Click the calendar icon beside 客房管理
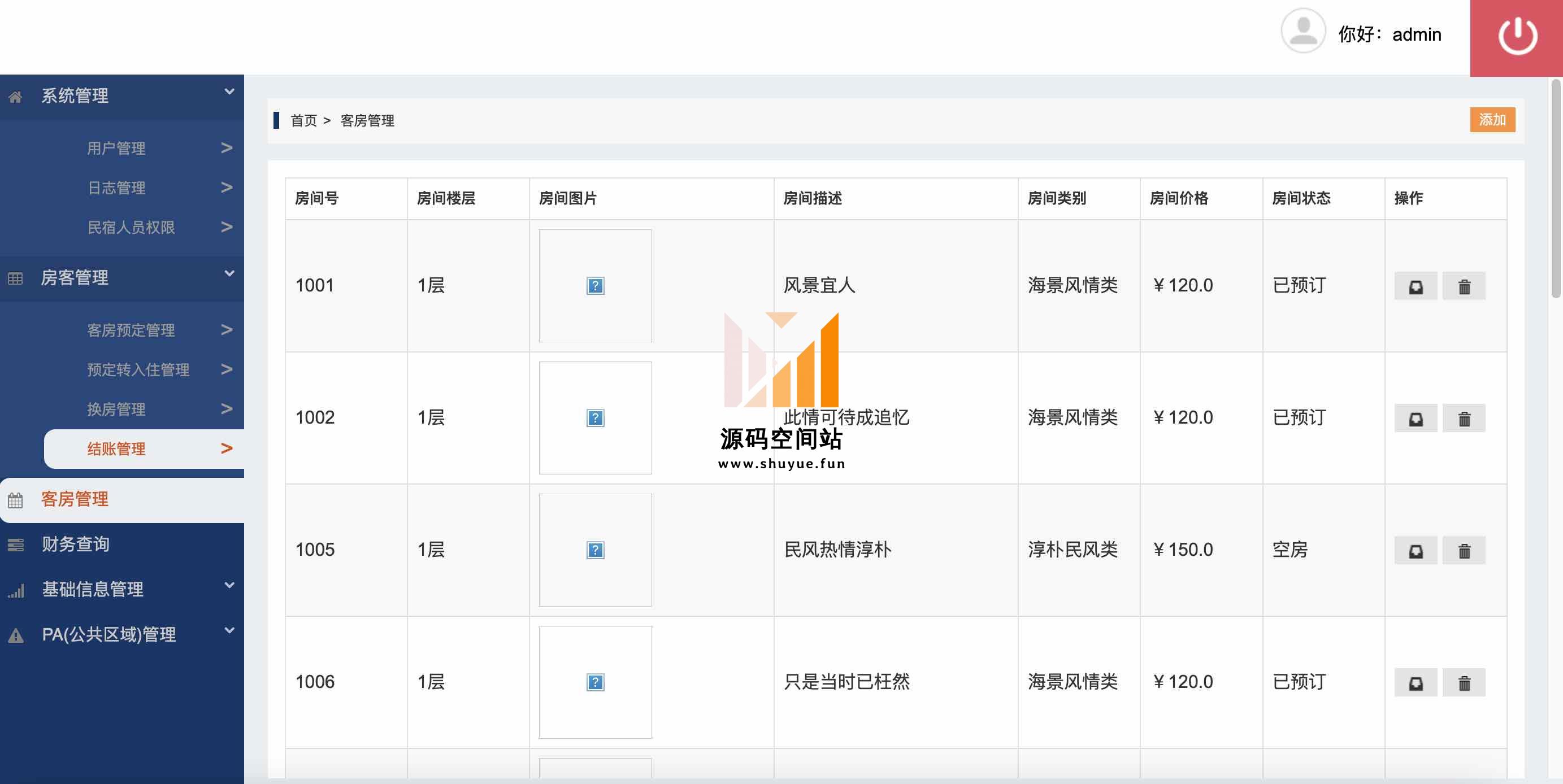Screen dimensions: 1563x784 tap(16, 500)
